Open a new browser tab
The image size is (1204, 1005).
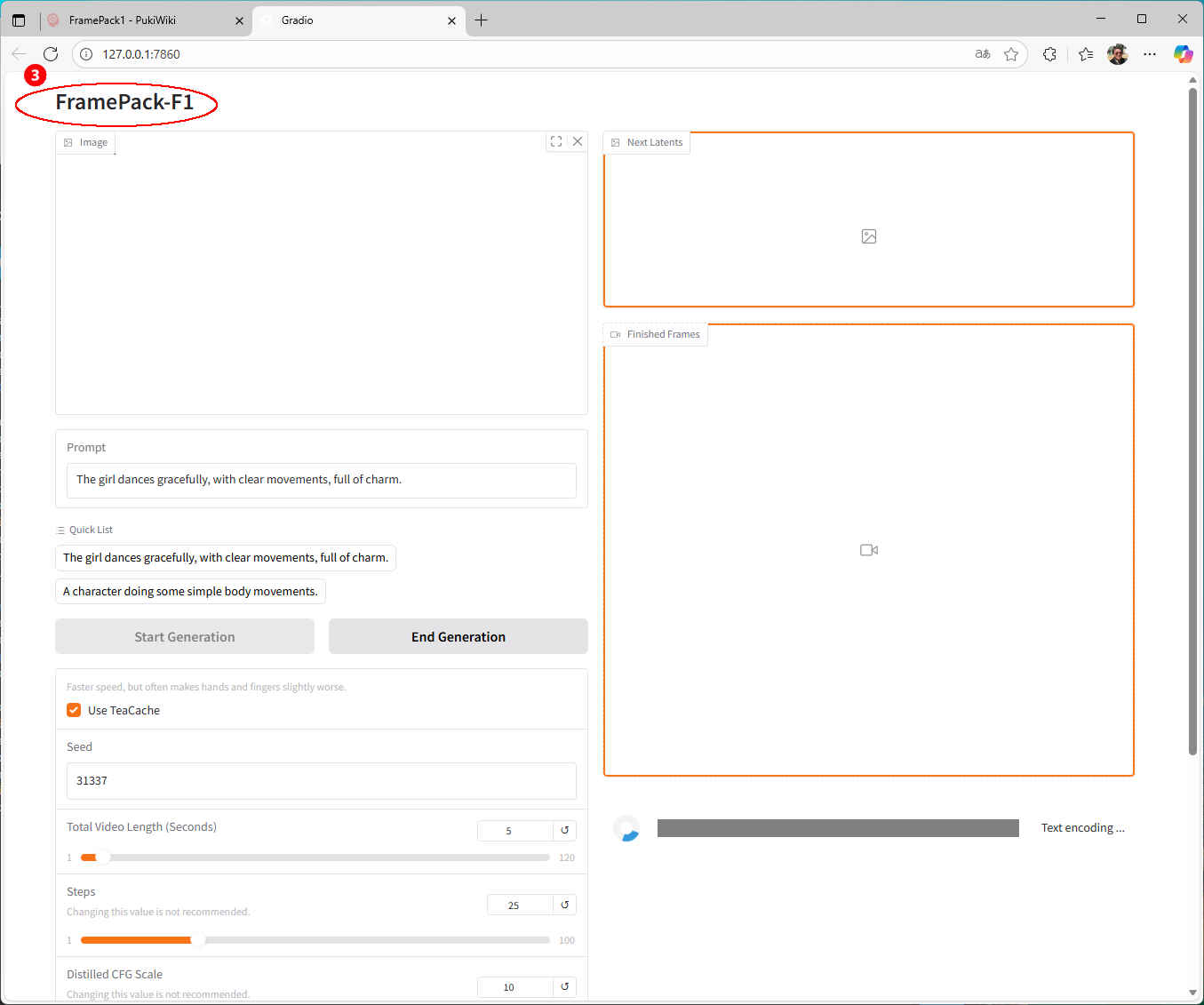click(482, 20)
